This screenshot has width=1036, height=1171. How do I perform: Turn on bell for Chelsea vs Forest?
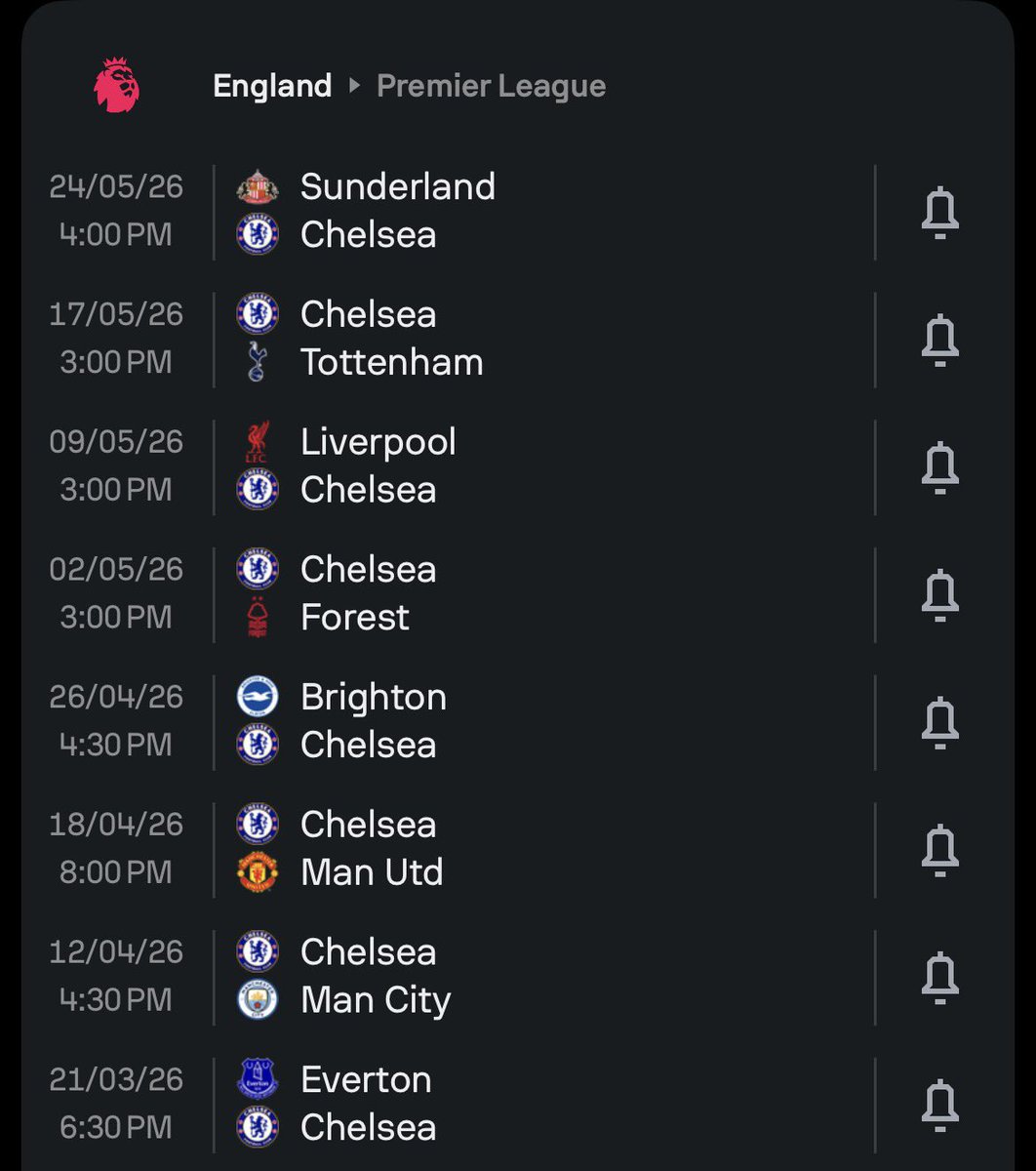[x=940, y=595]
